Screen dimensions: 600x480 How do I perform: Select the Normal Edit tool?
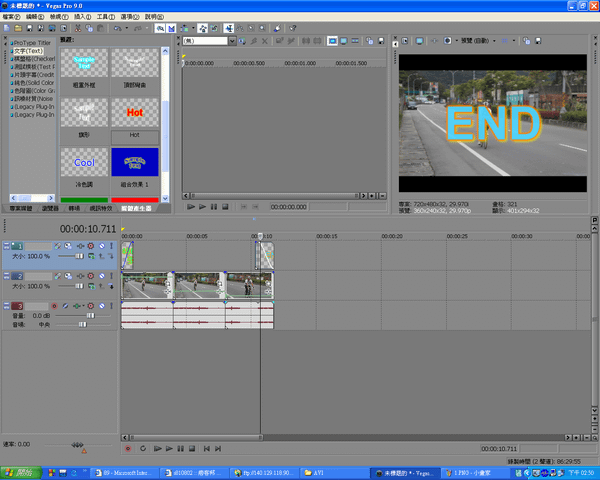pos(229,28)
